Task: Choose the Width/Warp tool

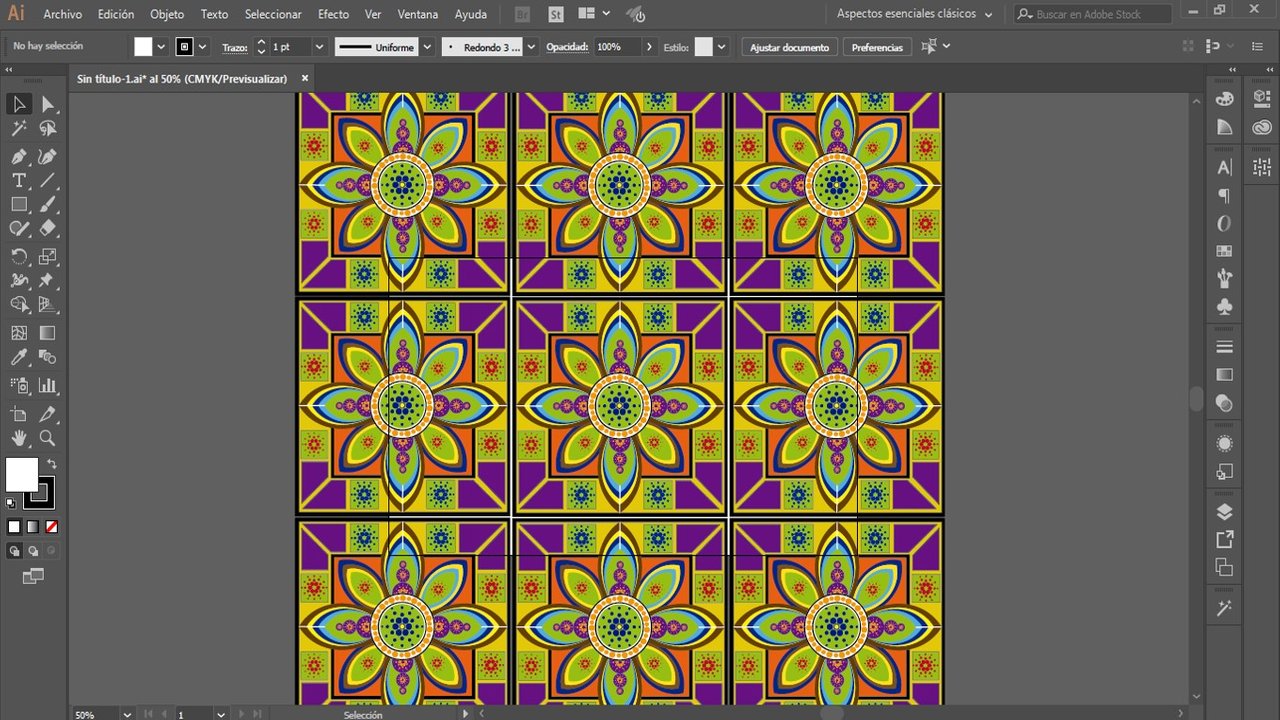Action: coord(19,280)
